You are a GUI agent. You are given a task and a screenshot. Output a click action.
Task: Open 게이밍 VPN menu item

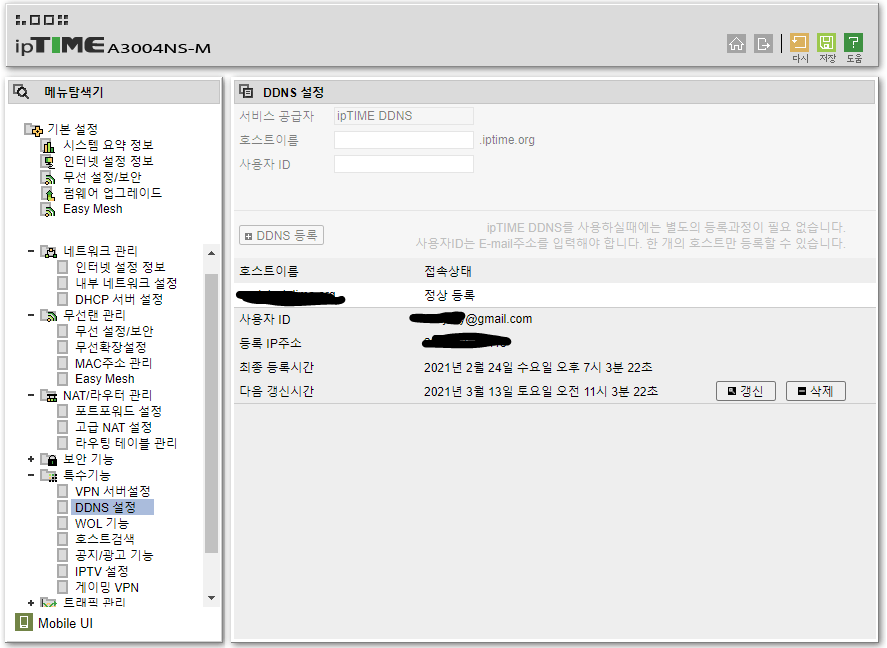[107, 587]
